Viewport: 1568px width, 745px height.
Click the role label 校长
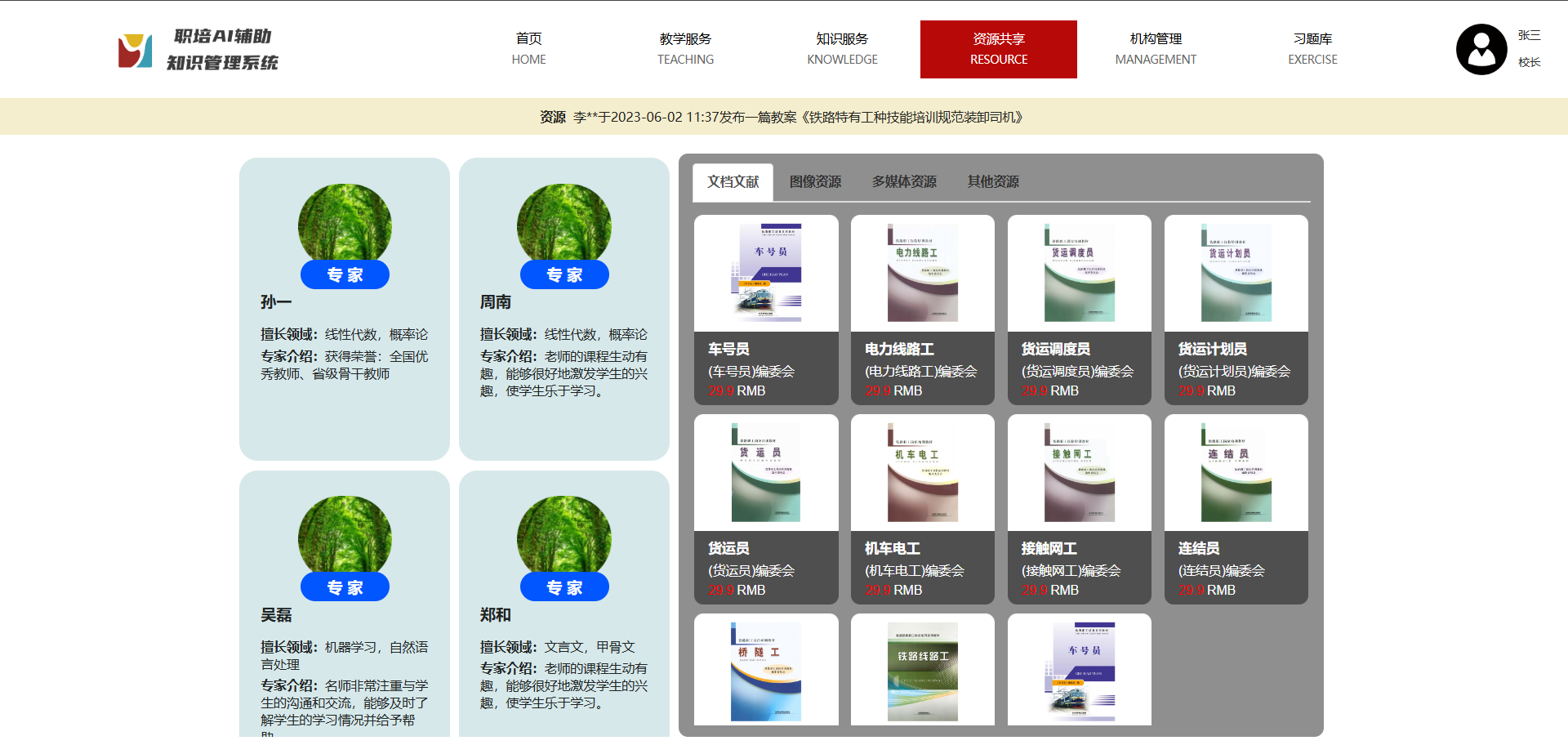tap(1530, 62)
